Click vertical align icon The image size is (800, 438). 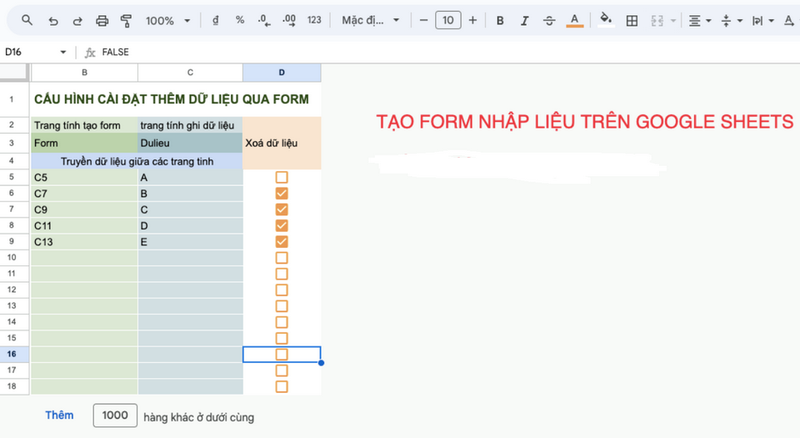726,21
